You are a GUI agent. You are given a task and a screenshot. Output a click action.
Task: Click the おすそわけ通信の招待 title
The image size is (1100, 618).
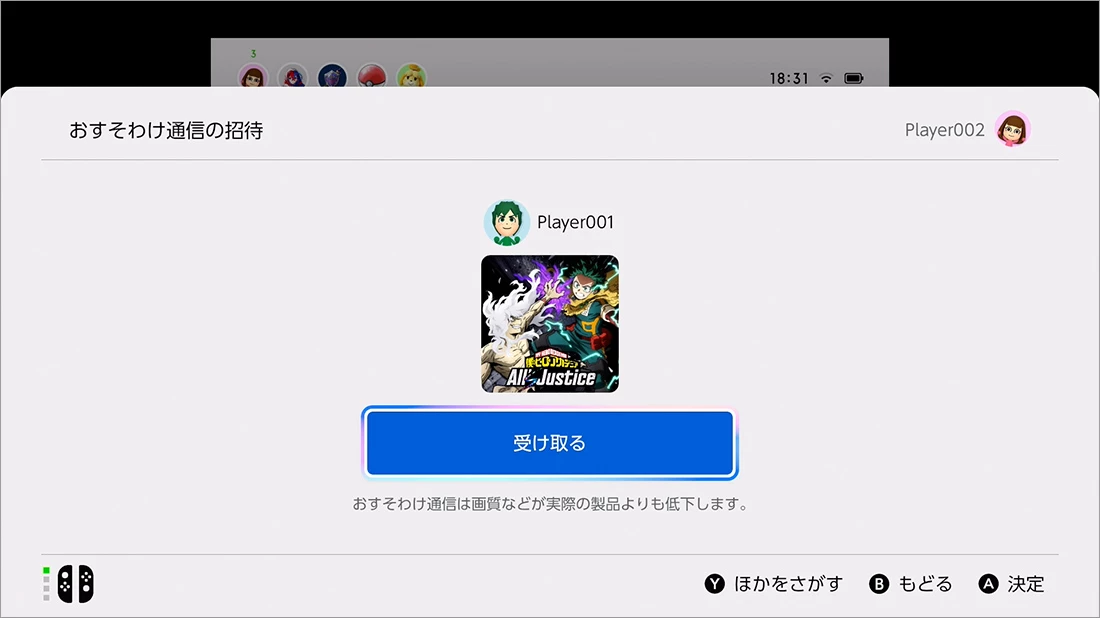pyautogui.click(x=166, y=130)
